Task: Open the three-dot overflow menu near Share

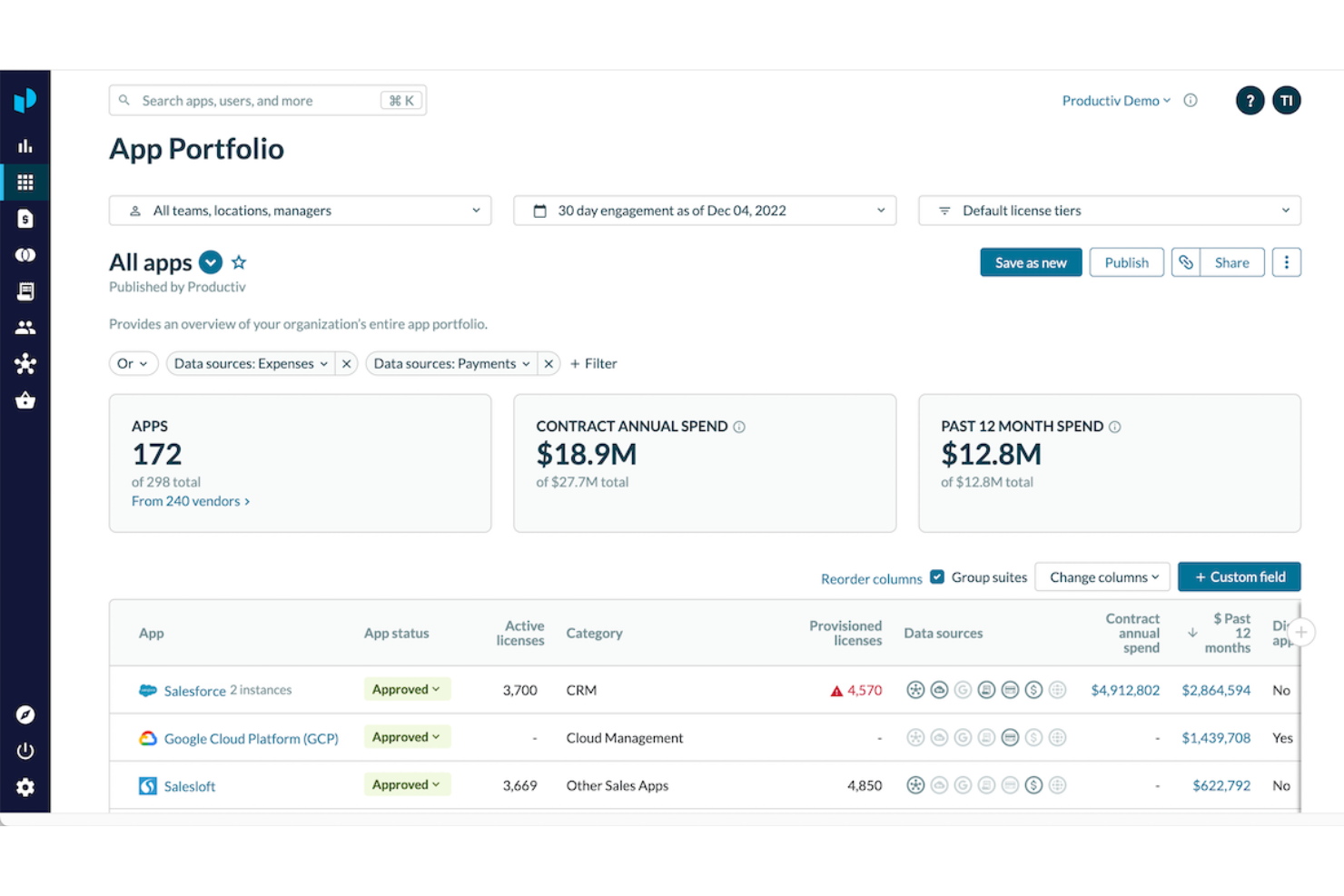Action: point(1287,261)
